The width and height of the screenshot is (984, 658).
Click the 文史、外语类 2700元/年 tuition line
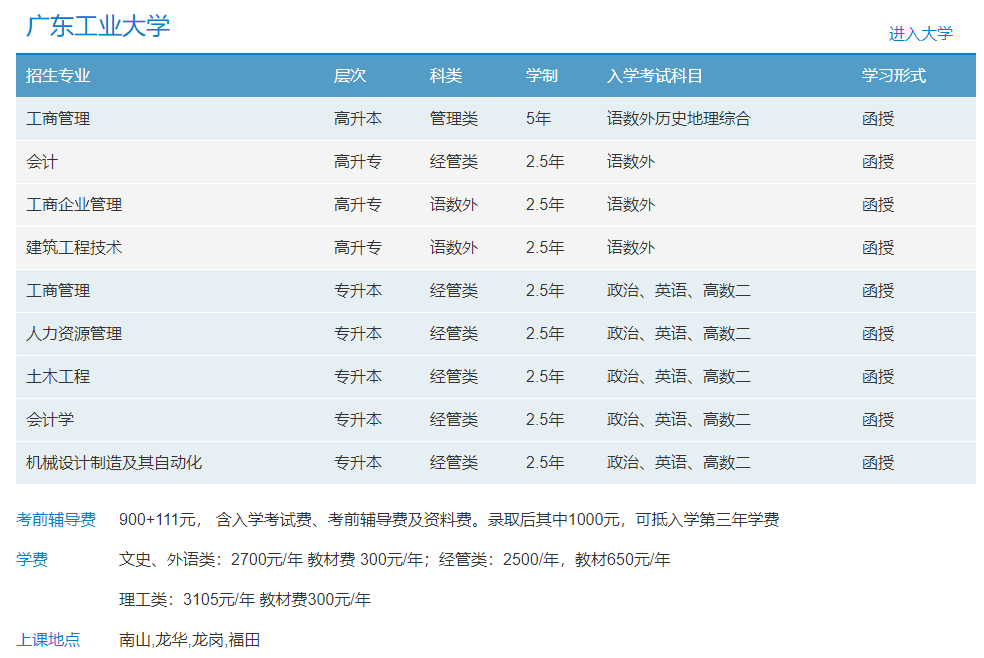[x=394, y=560]
